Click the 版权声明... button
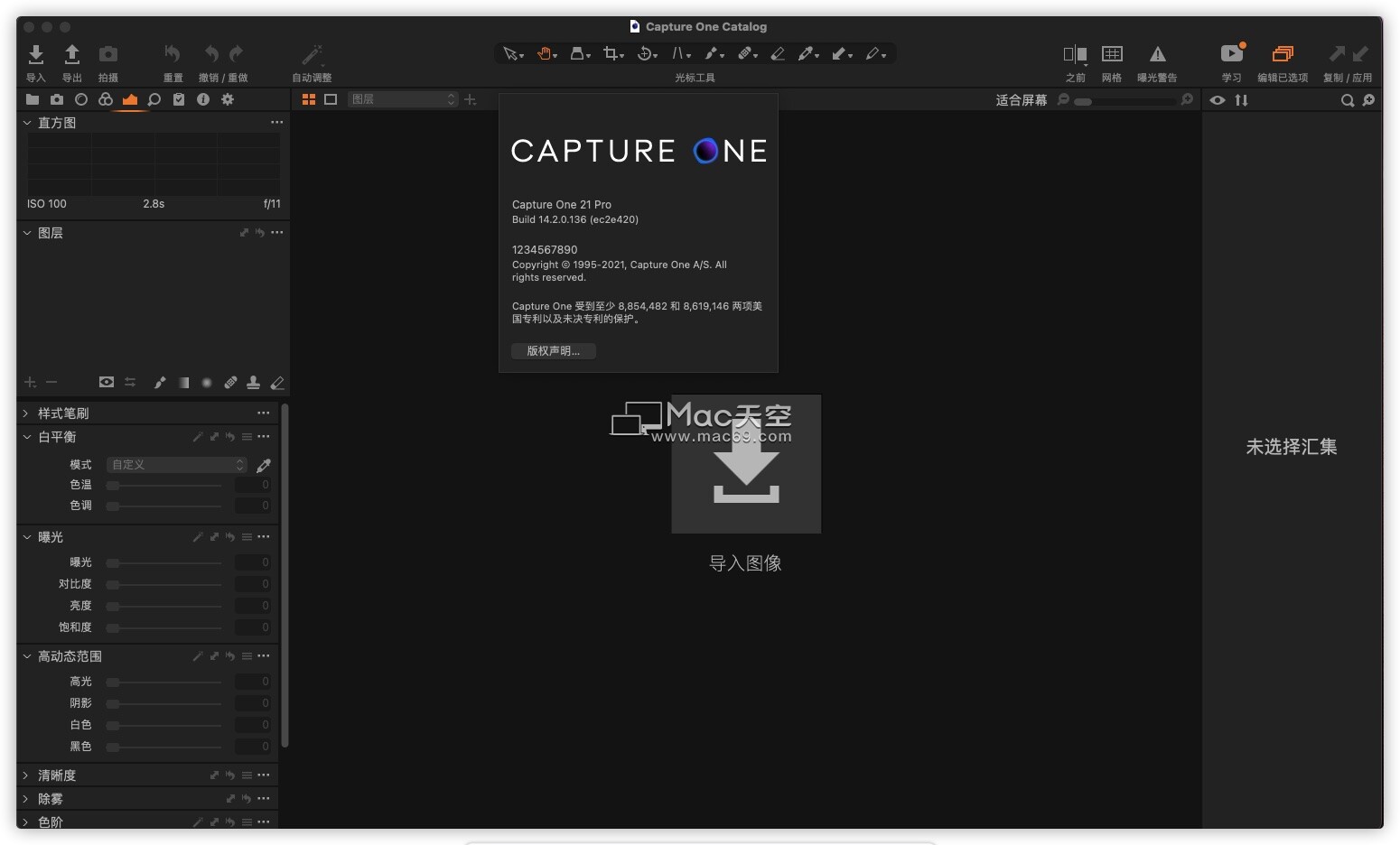This screenshot has height=845, width=1400. pyautogui.click(x=554, y=351)
